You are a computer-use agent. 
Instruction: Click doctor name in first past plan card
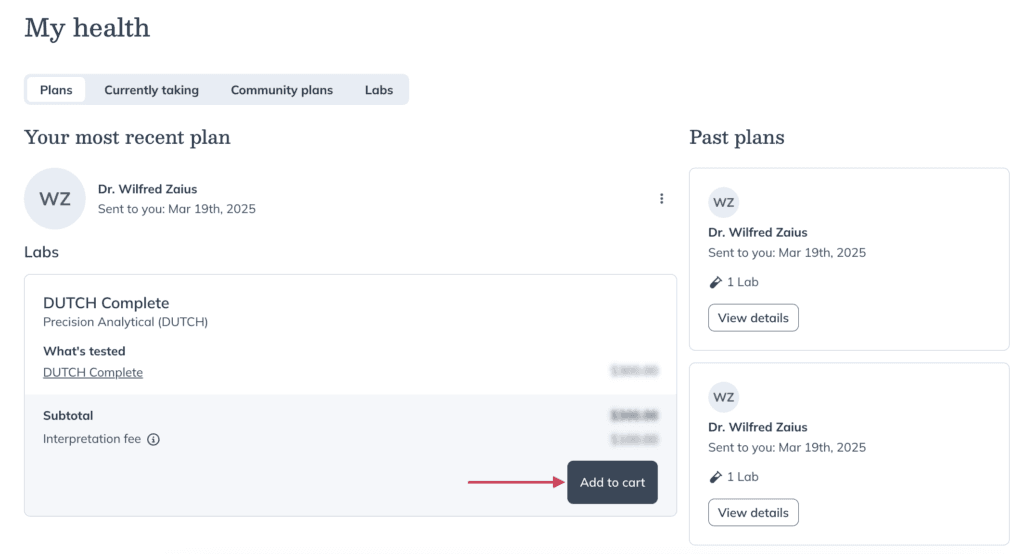(x=758, y=233)
